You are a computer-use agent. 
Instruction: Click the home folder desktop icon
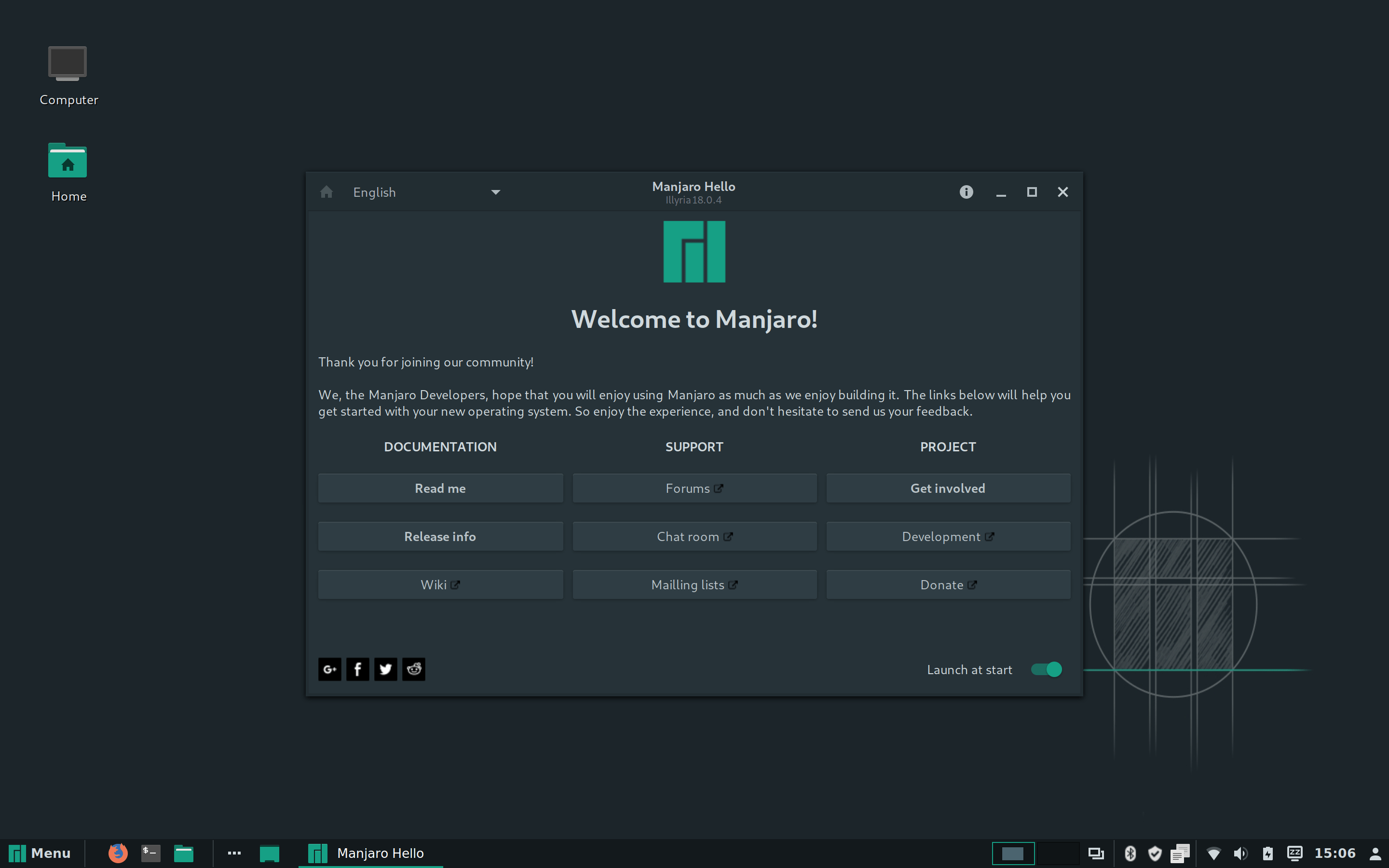click(x=67, y=162)
